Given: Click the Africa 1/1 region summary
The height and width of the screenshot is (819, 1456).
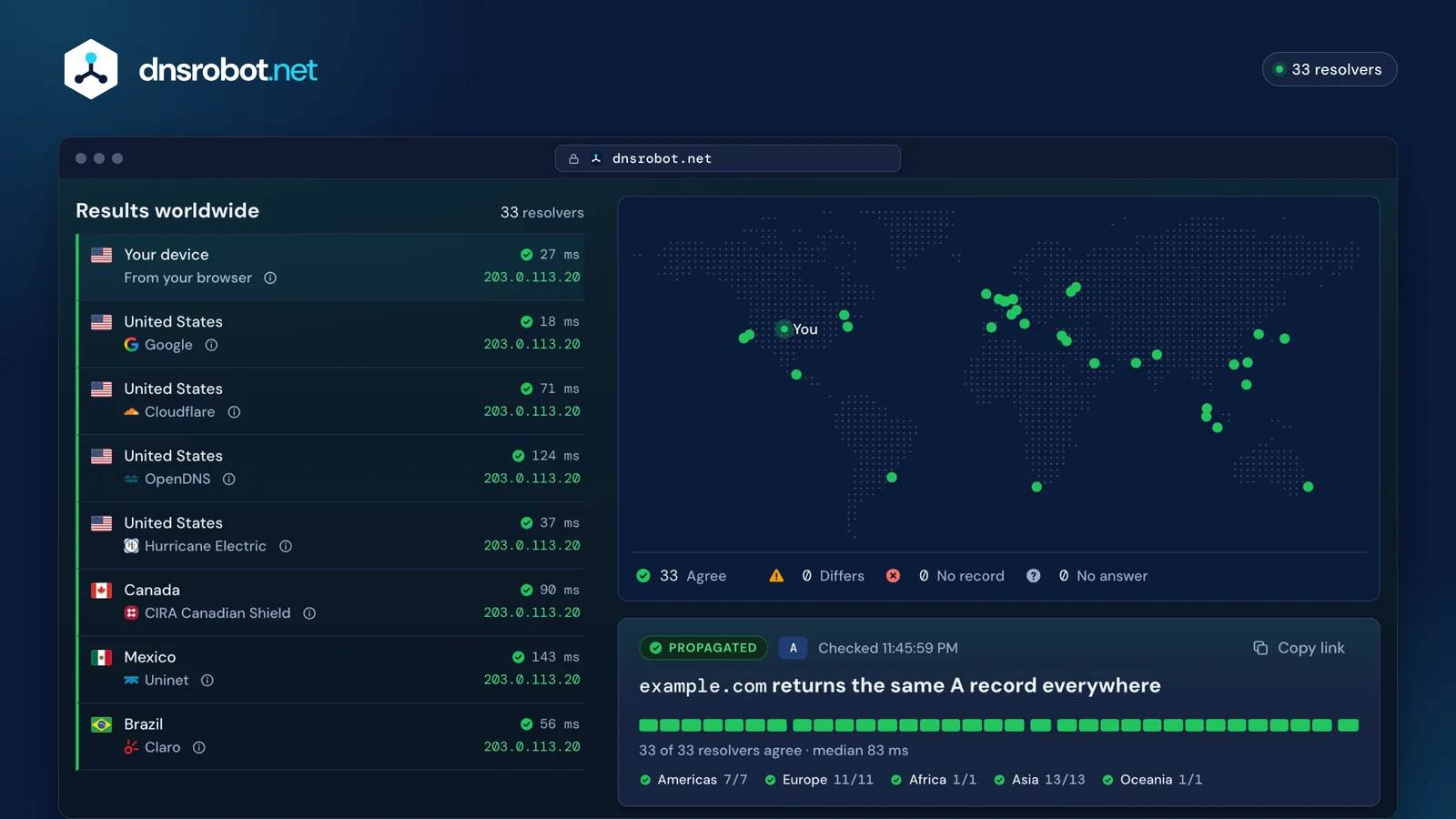Looking at the screenshot, I should pyautogui.click(x=934, y=780).
